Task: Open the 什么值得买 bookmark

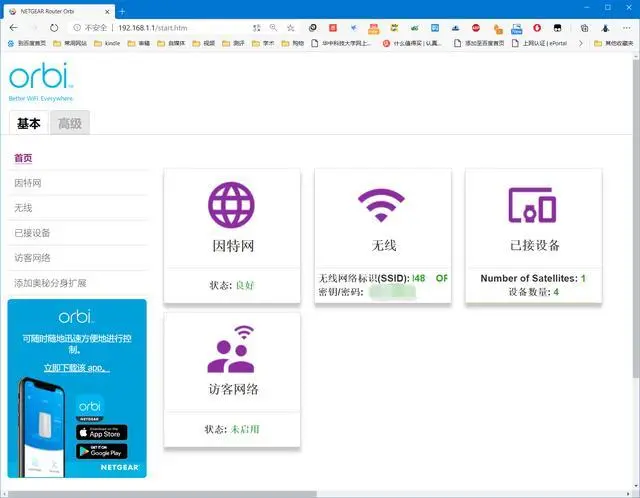Action: coord(413,43)
